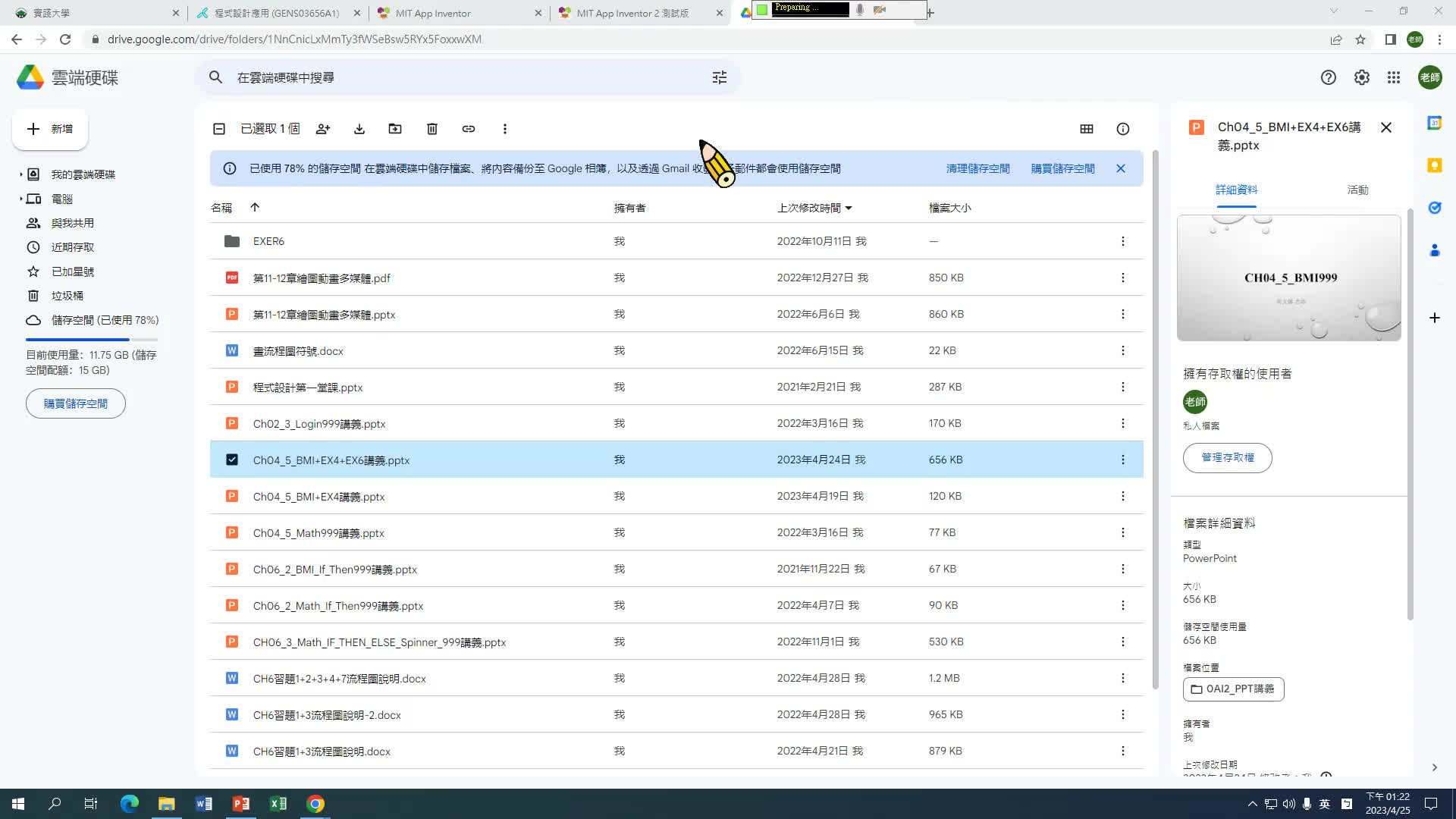Click storage usage progress bar
This screenshot has height=819, width=1456.
coord(92,340)
